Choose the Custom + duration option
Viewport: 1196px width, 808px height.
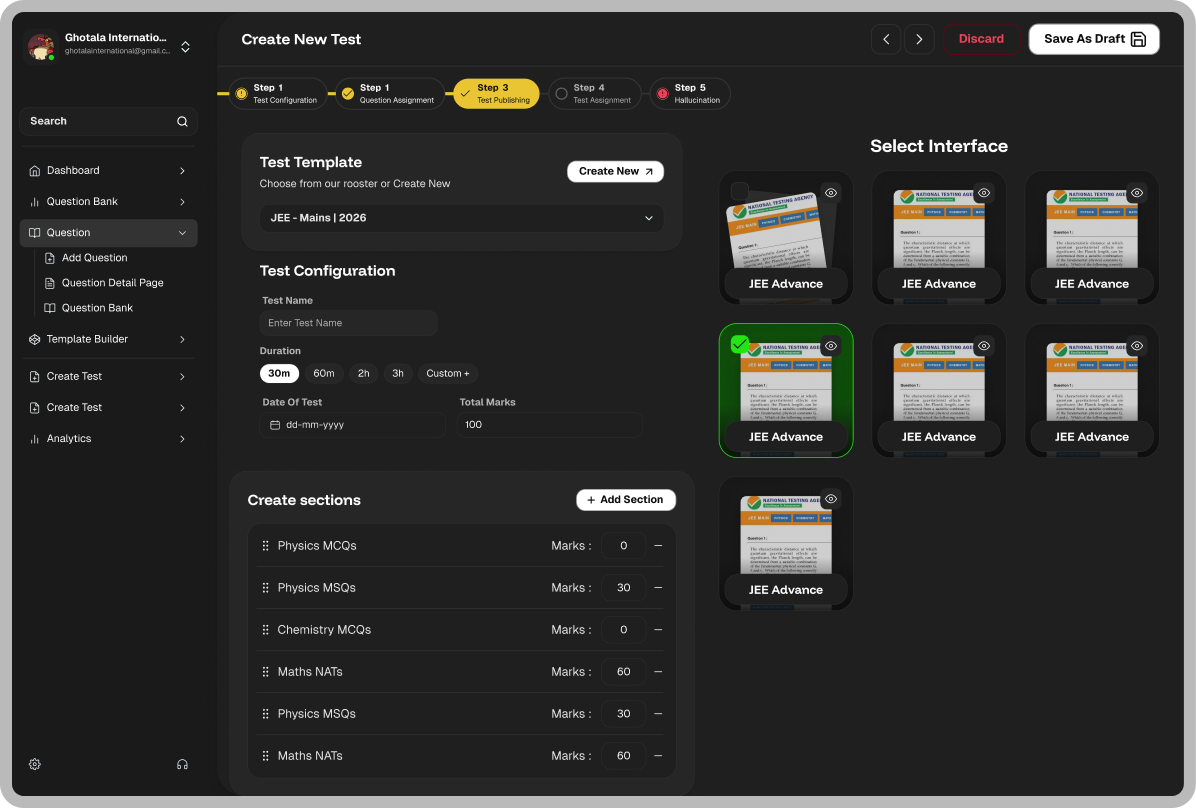click(x=448, y=373)
